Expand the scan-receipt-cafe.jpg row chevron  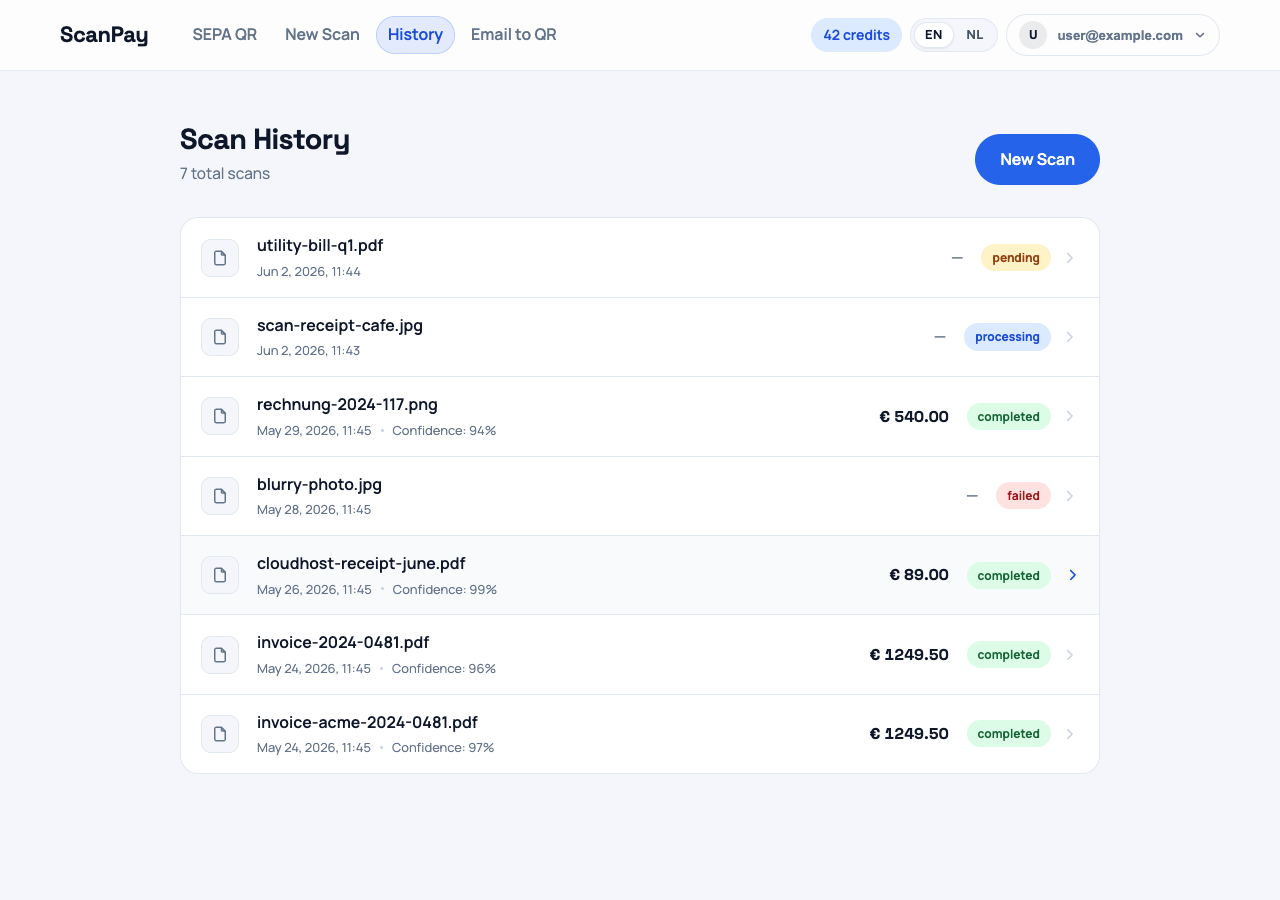click(1070, 337)
